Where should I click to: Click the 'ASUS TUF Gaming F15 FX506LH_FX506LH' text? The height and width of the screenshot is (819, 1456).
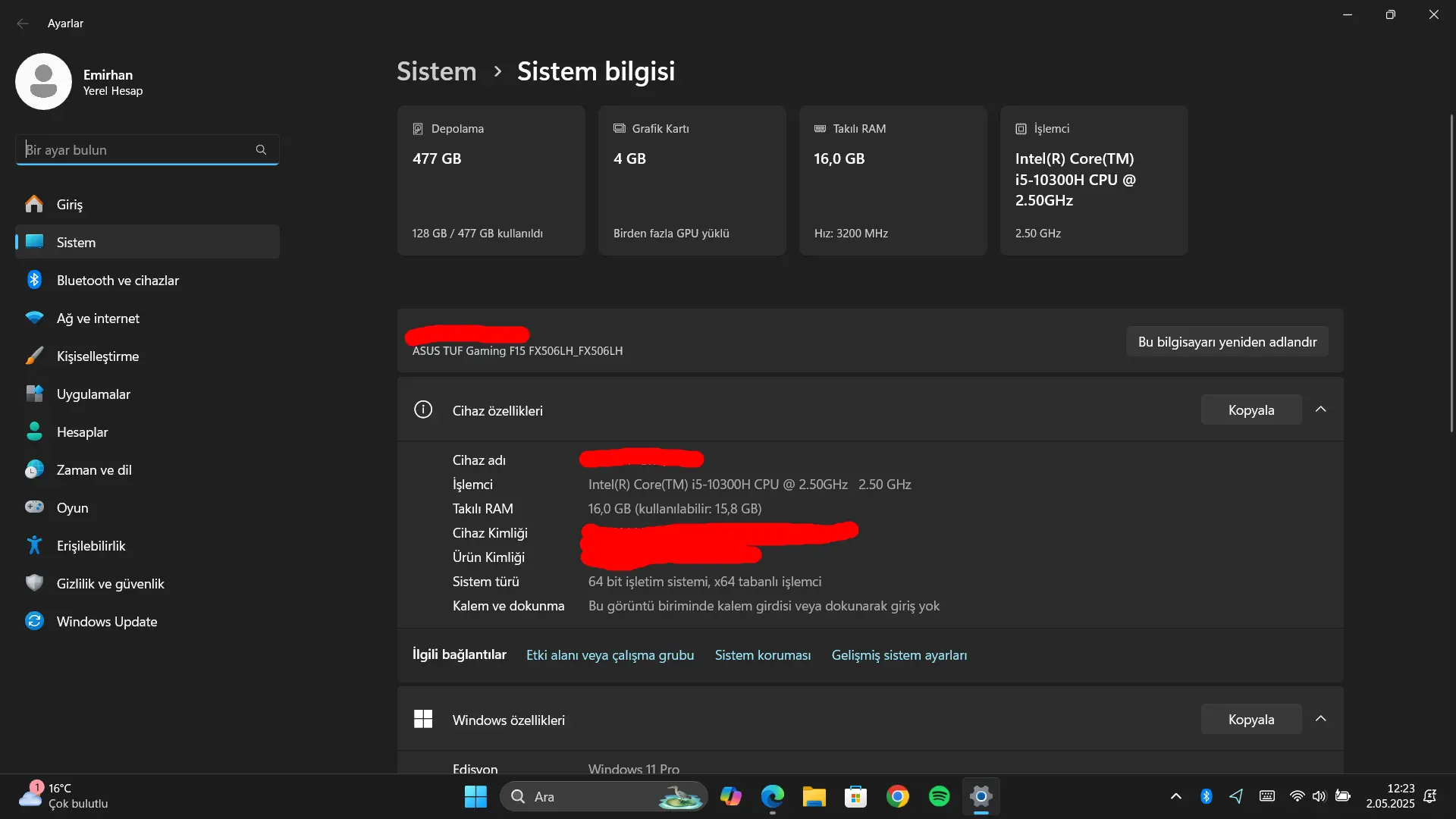pyautogui.click(x=517, y=350)
